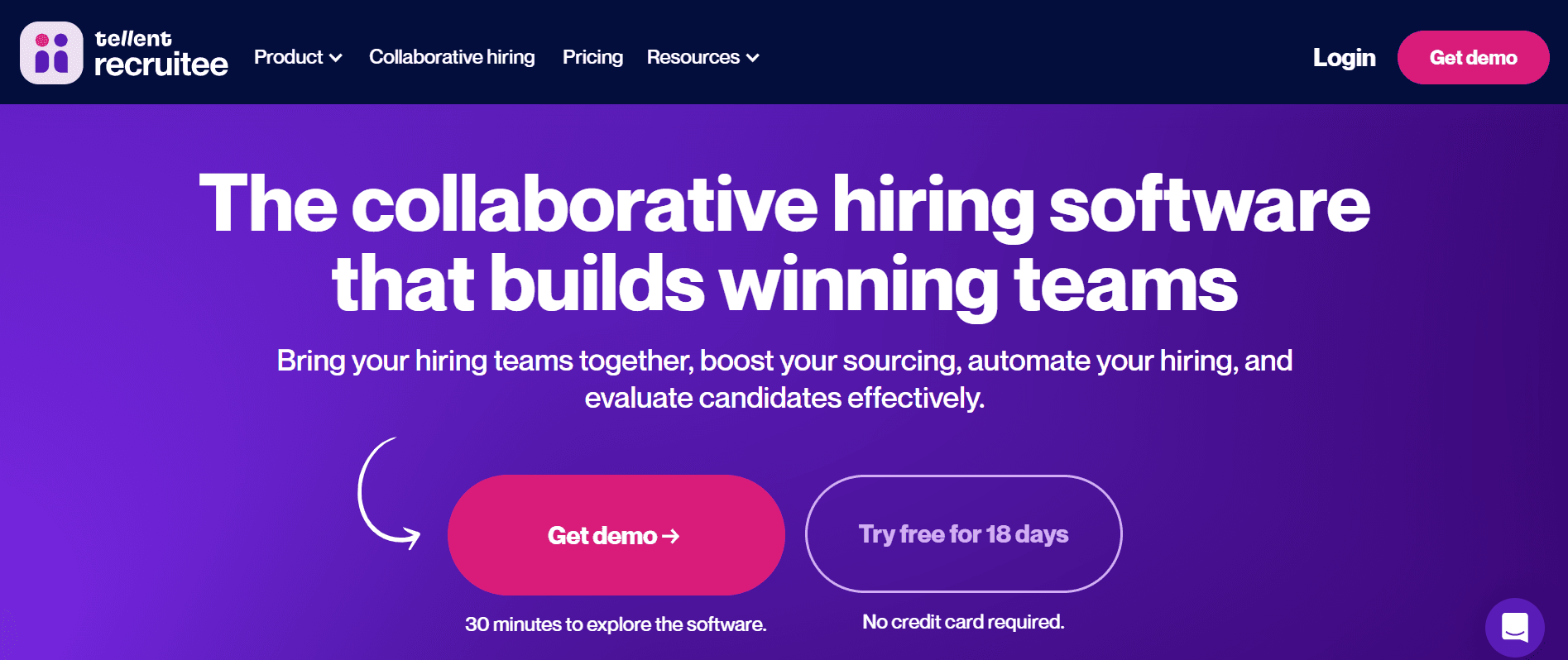The height and width of the screenshot is (660, 1568).
Task: Click the "collaborative hiring software" headline
Action: 784,204
